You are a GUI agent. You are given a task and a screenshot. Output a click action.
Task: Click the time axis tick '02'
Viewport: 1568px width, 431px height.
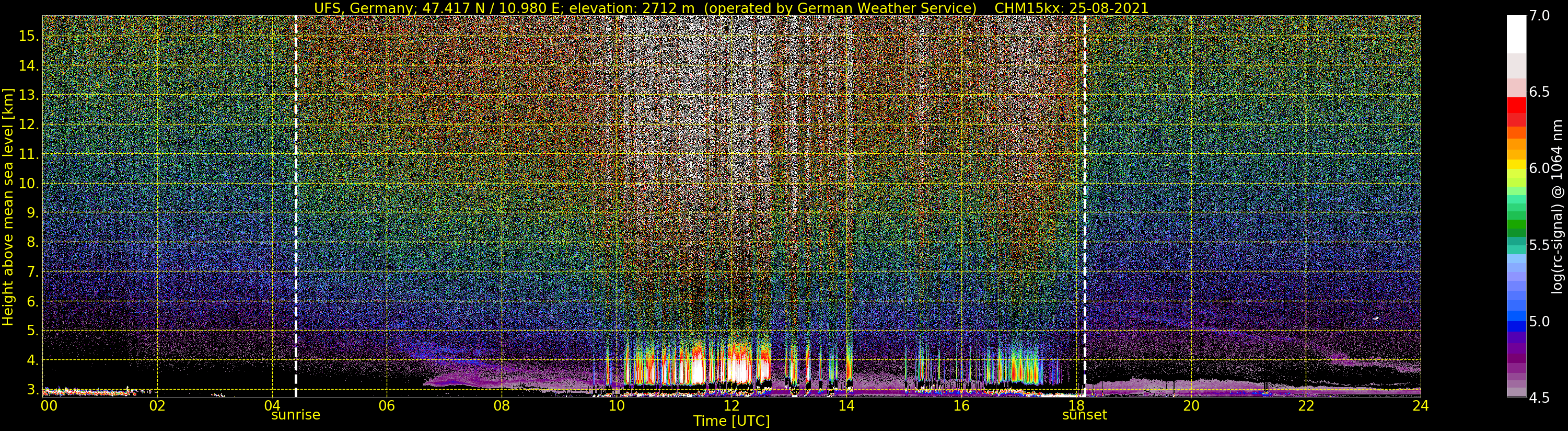pos(157,405)
